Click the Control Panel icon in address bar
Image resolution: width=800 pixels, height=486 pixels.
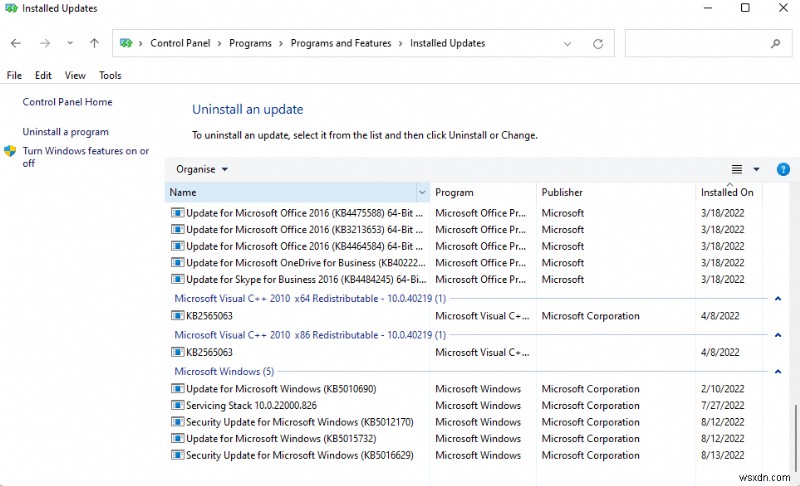[x=126, y=43]
